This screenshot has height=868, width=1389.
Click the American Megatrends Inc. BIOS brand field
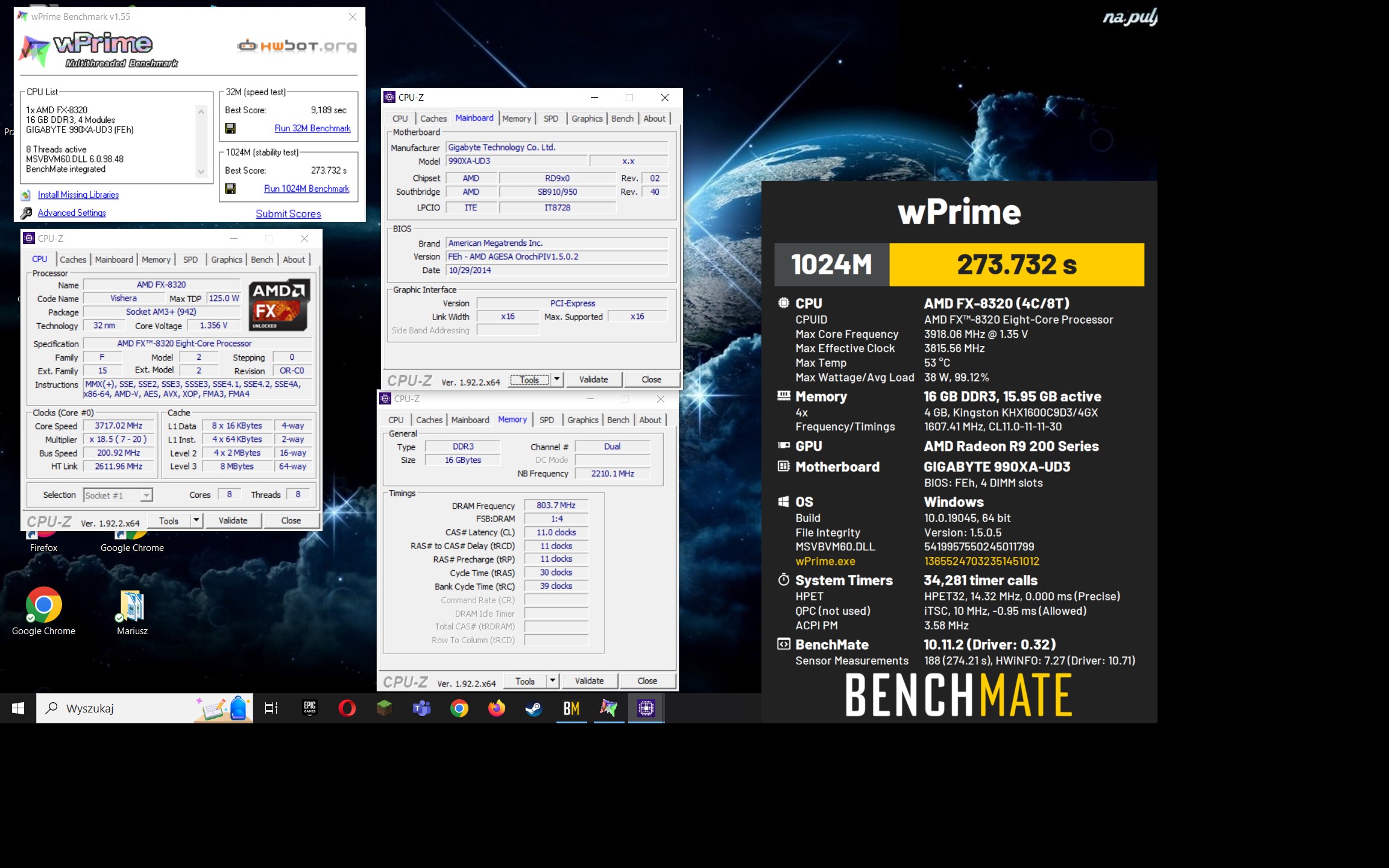tap(556, 243)
